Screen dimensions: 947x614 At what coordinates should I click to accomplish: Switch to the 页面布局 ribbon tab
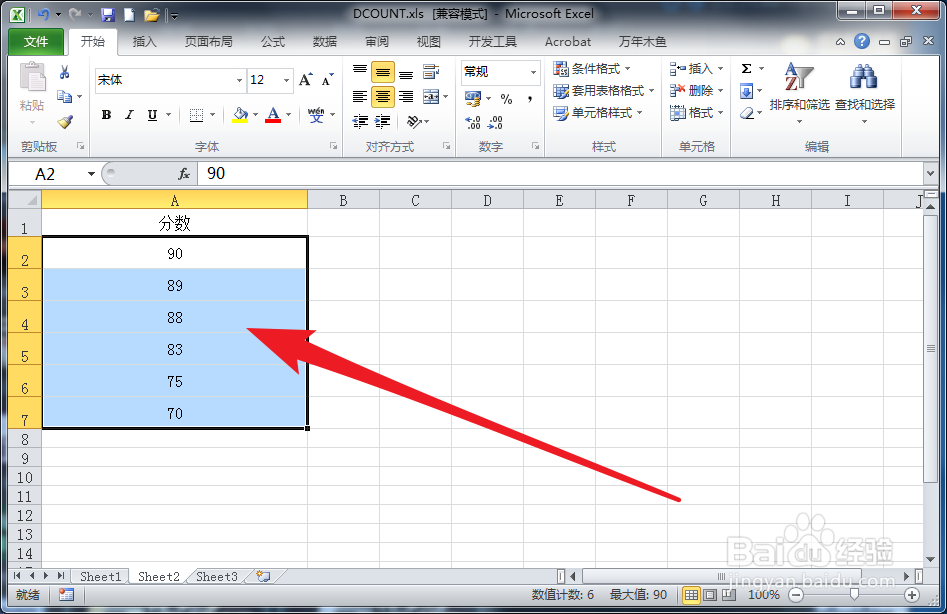(x=208, y=42)
